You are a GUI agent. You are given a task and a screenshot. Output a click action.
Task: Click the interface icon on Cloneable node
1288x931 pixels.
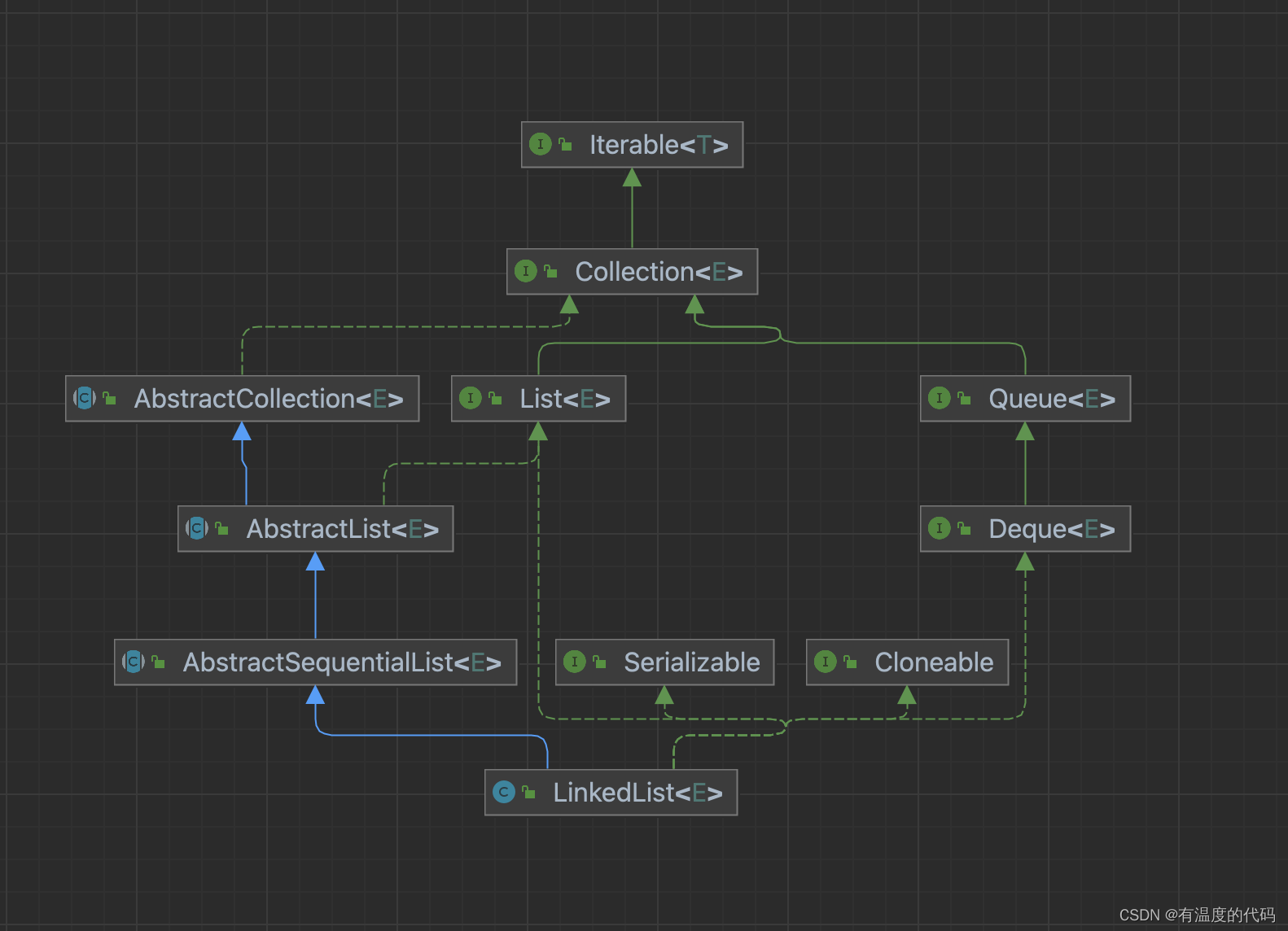pos(825,662)
